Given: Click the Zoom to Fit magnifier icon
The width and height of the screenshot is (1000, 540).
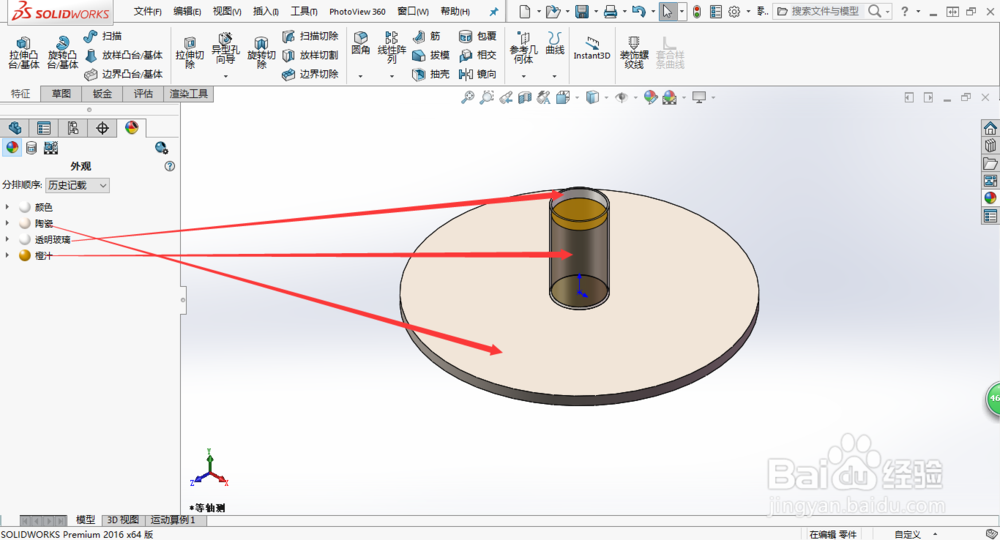Looking at the screenshot, I should pos(467,98).
